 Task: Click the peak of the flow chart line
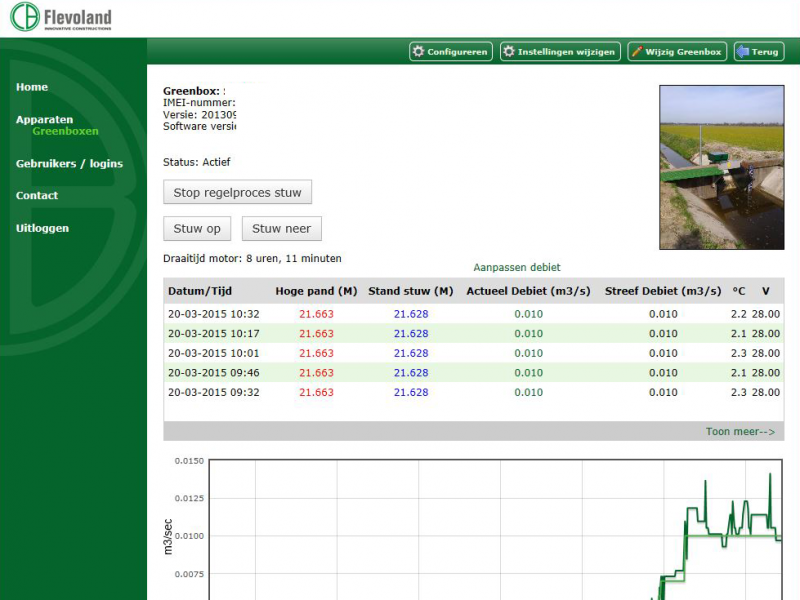click(x=770, y=474)
